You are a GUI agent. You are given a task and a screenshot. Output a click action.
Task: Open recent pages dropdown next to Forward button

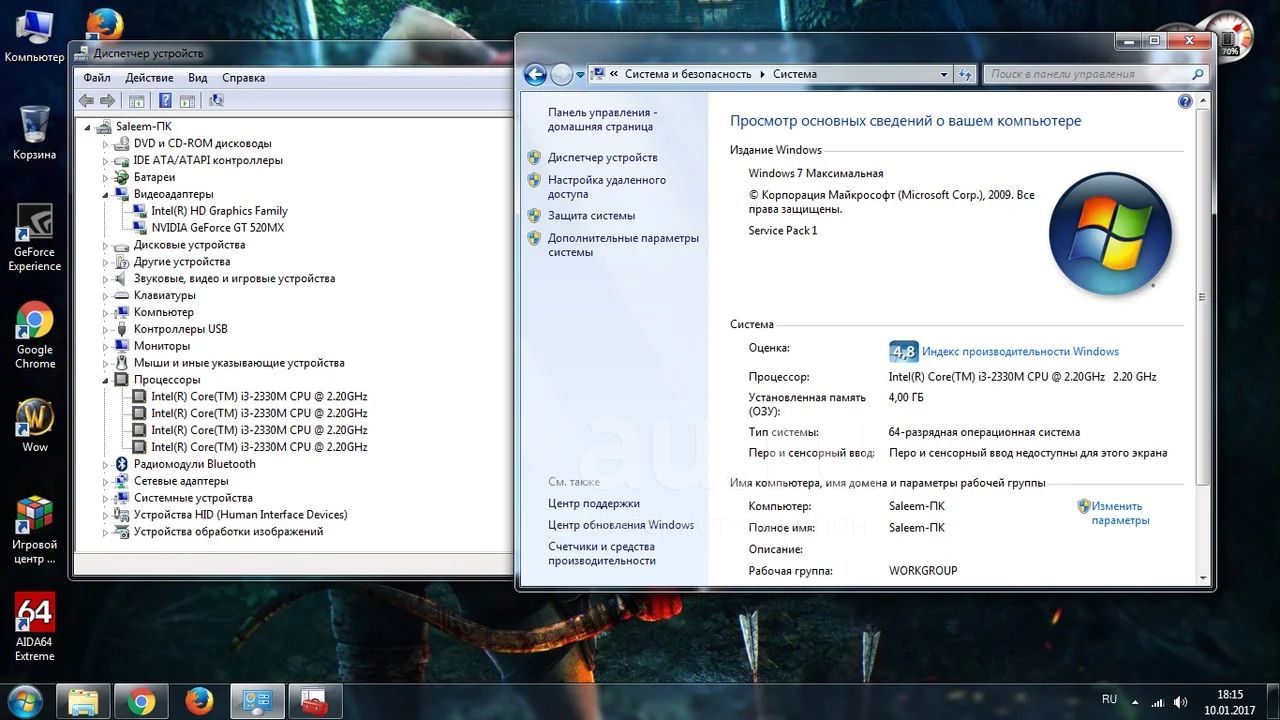pyautogui.click(x=580, y=74)
